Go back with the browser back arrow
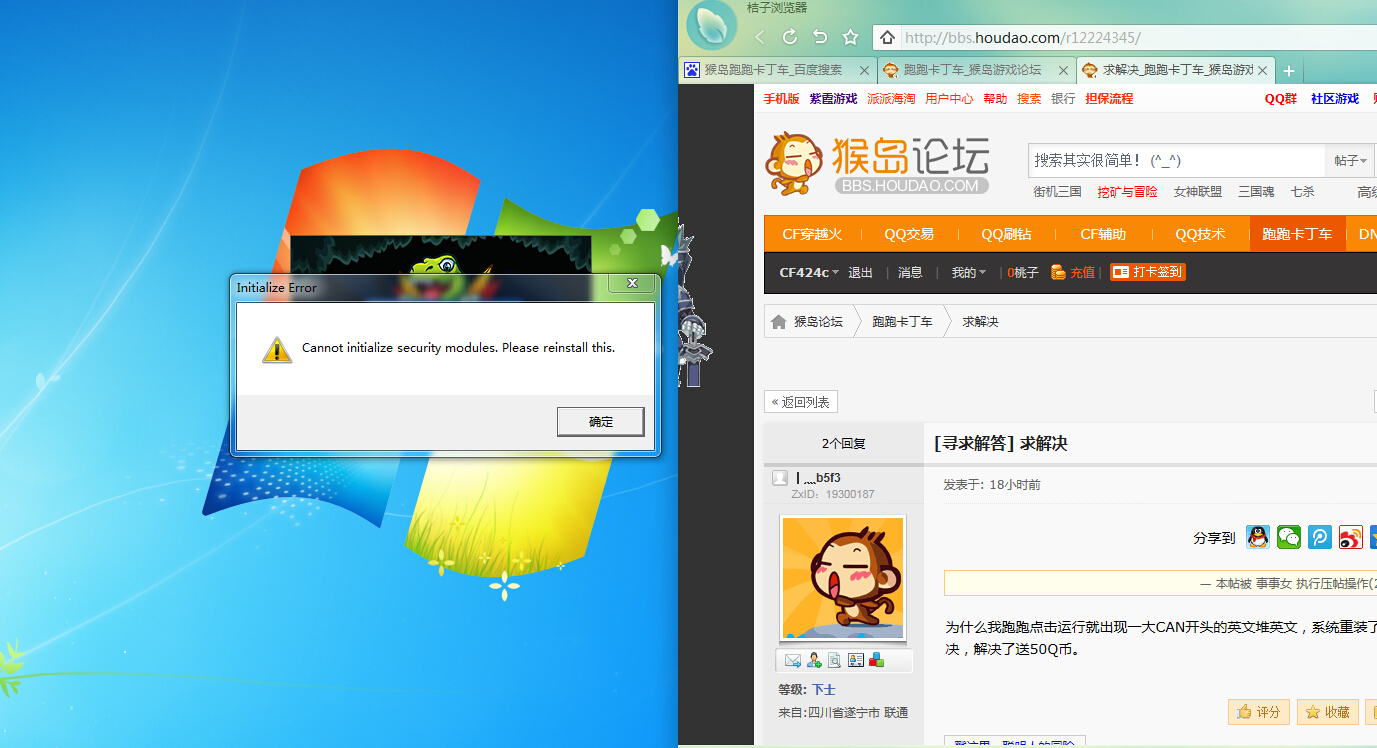Screen dimensions: 1377x748 759,38
